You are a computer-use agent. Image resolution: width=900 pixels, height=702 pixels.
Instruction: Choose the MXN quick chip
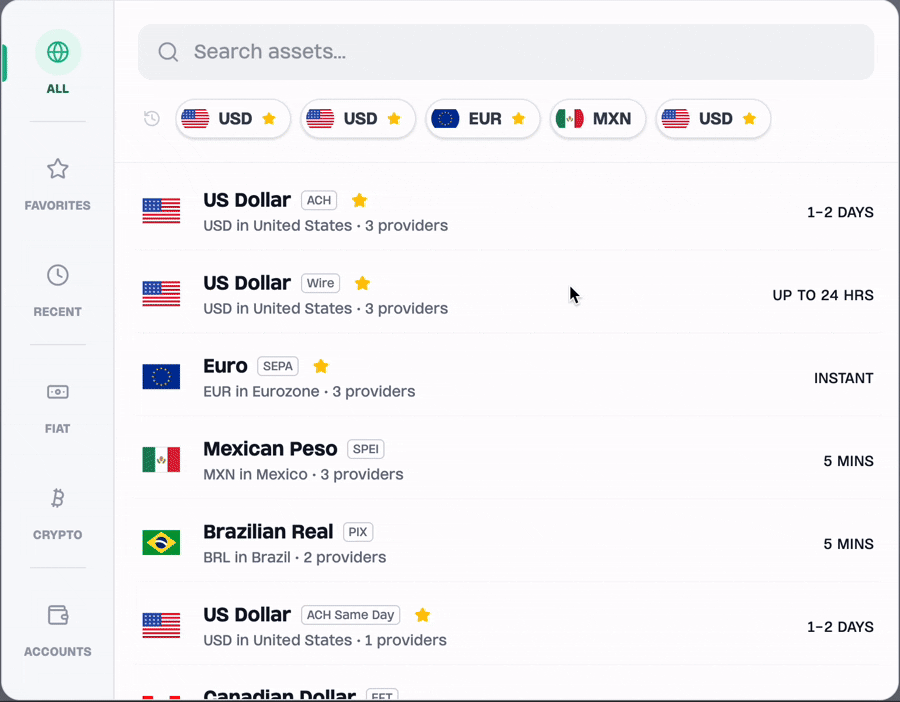pos(597,119)
